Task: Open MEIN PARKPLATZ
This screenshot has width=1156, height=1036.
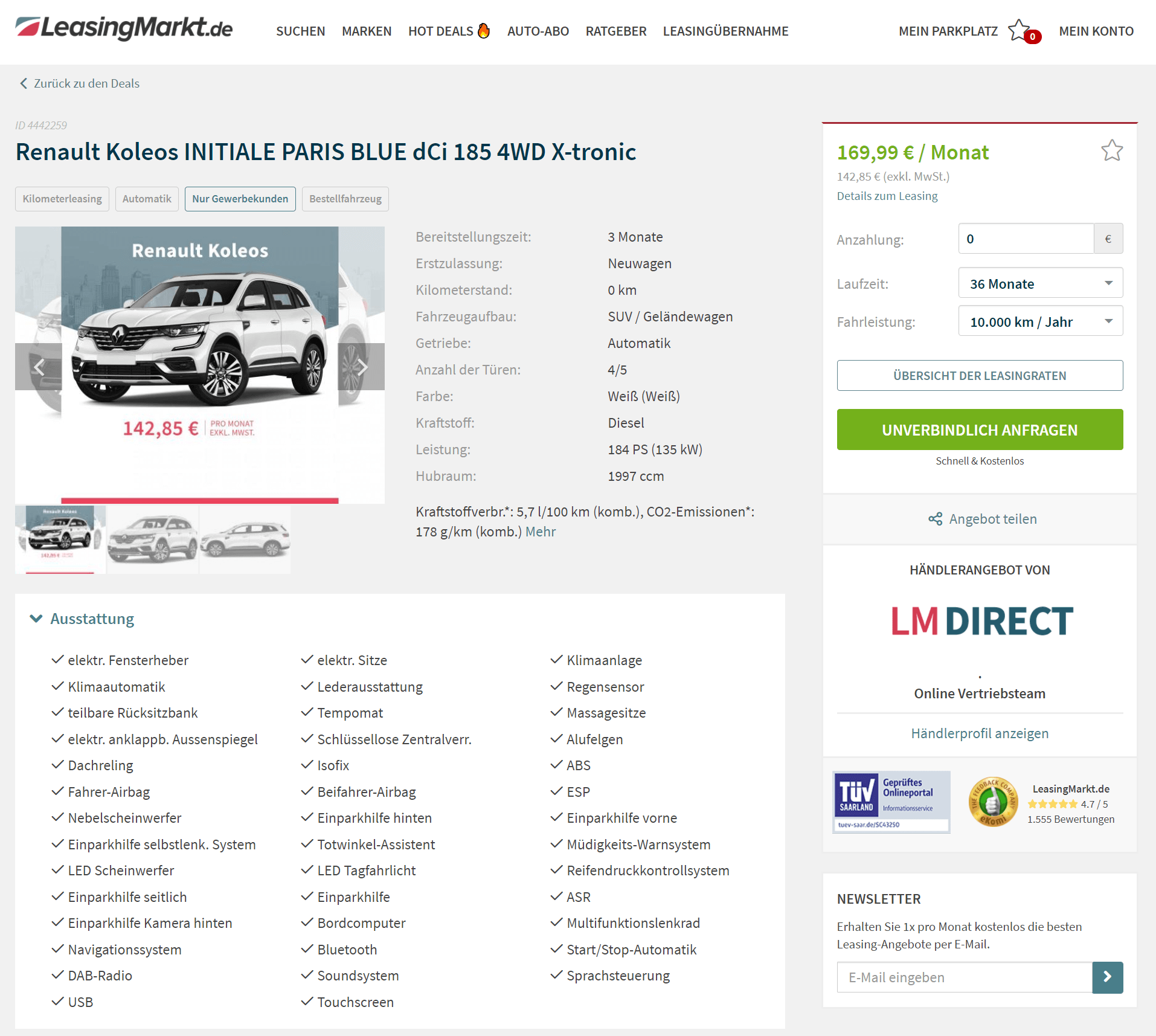Action: click(948, 31)
